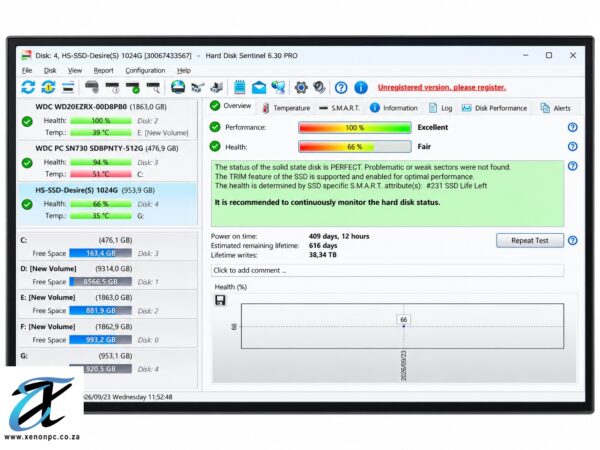600x450 pixels.
Task: Select the HS-SSD-Desire(S) 1024G disk
Action: 108,204
